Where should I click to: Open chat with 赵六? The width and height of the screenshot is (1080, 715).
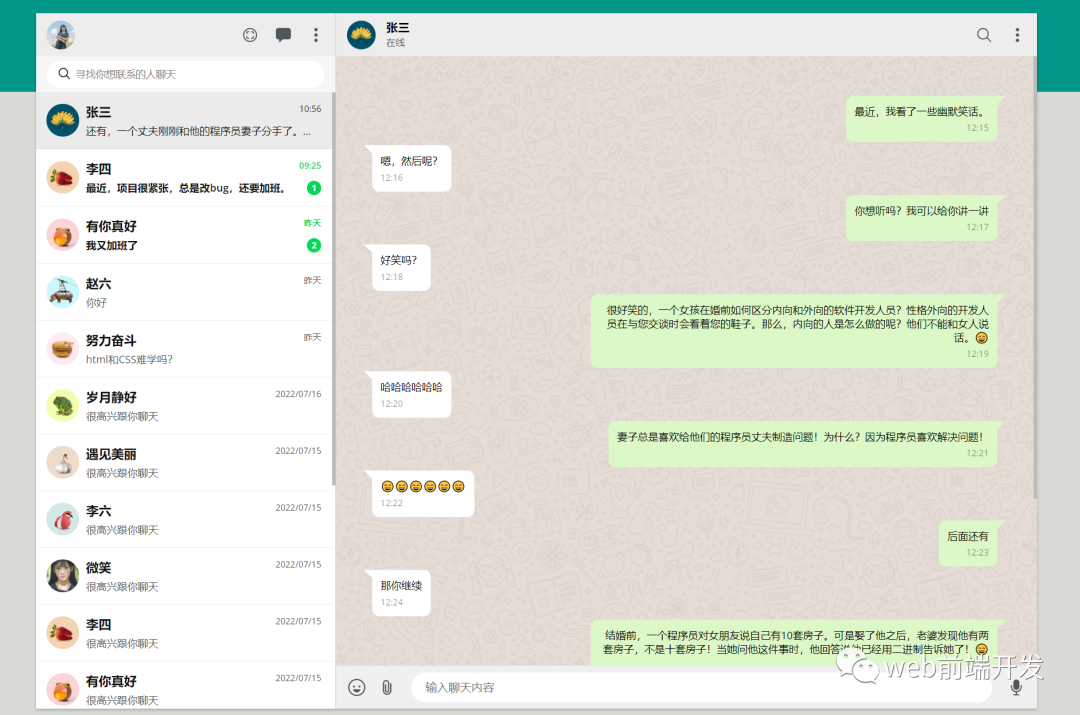[185, 292]
